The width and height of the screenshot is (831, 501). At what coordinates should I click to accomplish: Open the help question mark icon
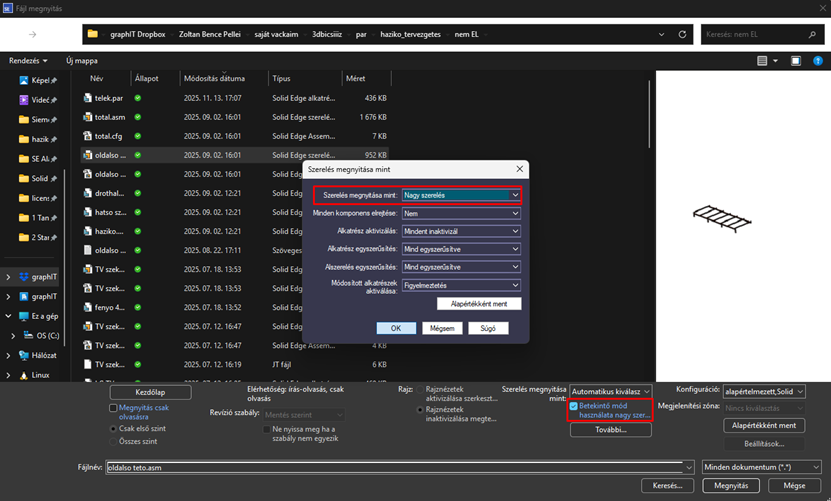pos(819,61)
